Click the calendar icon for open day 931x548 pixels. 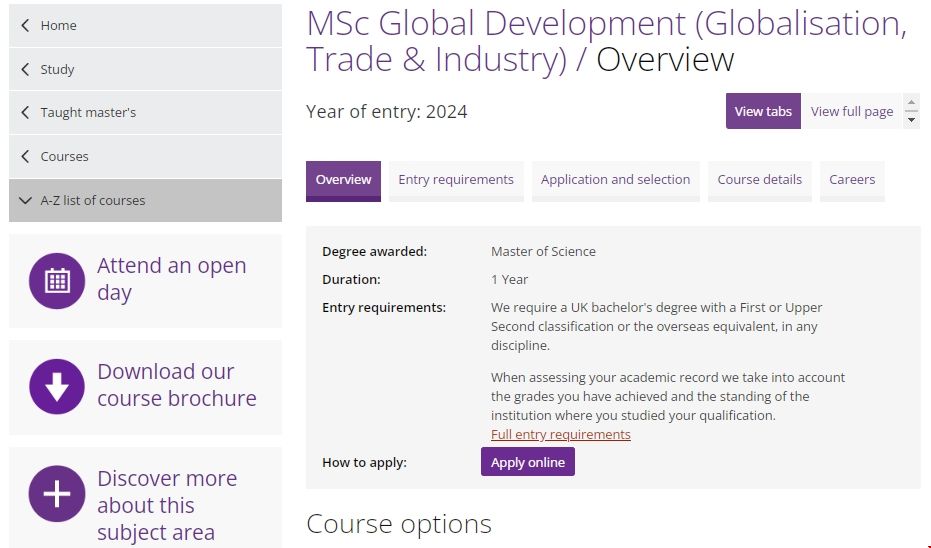coord(57,281)
